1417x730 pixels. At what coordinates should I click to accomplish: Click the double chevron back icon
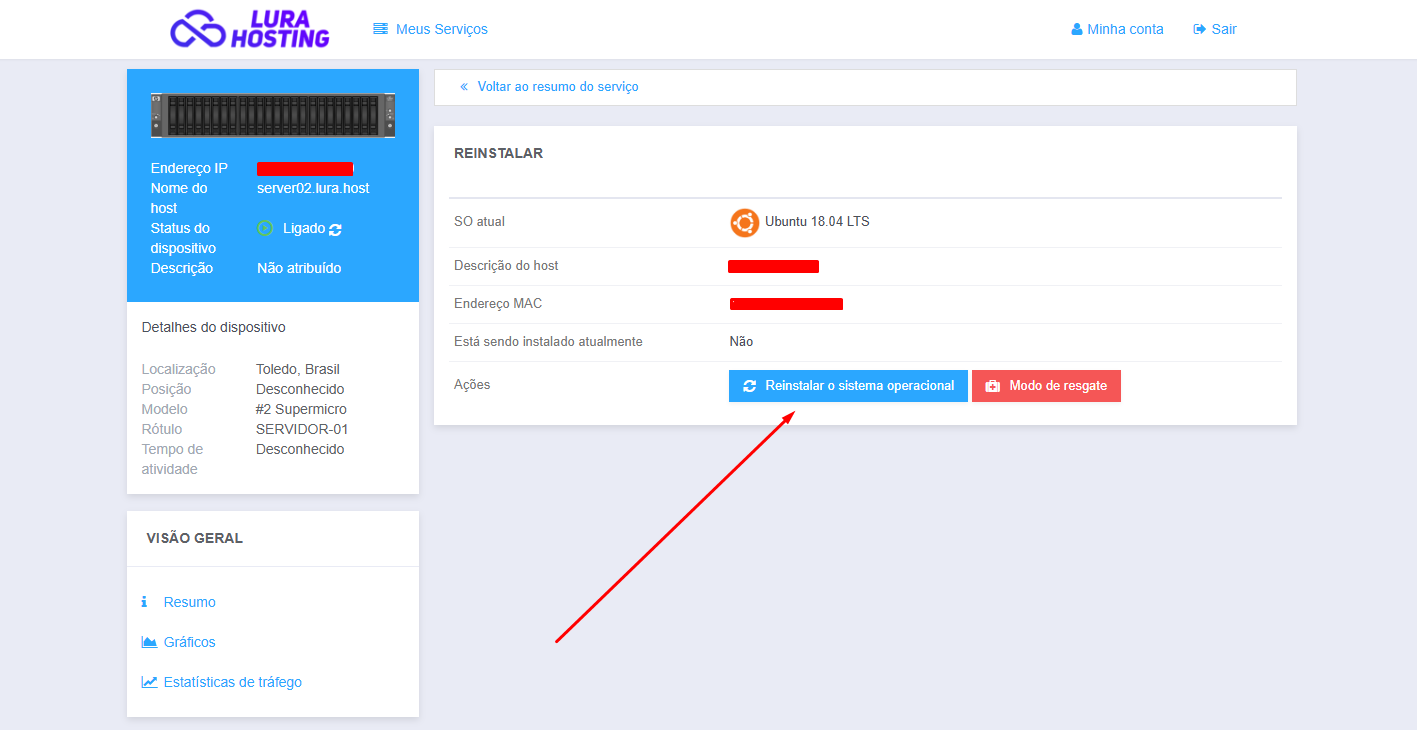(x=464, y=87)
